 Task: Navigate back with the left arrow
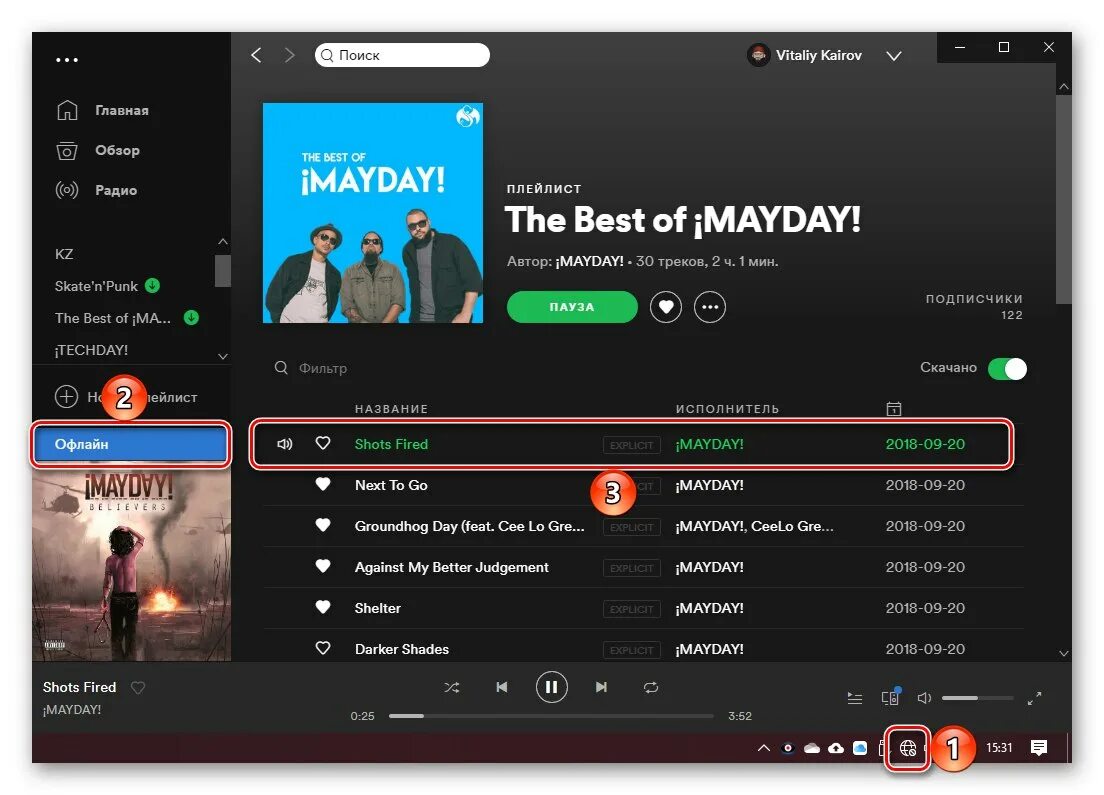click(x=256, y=55)
